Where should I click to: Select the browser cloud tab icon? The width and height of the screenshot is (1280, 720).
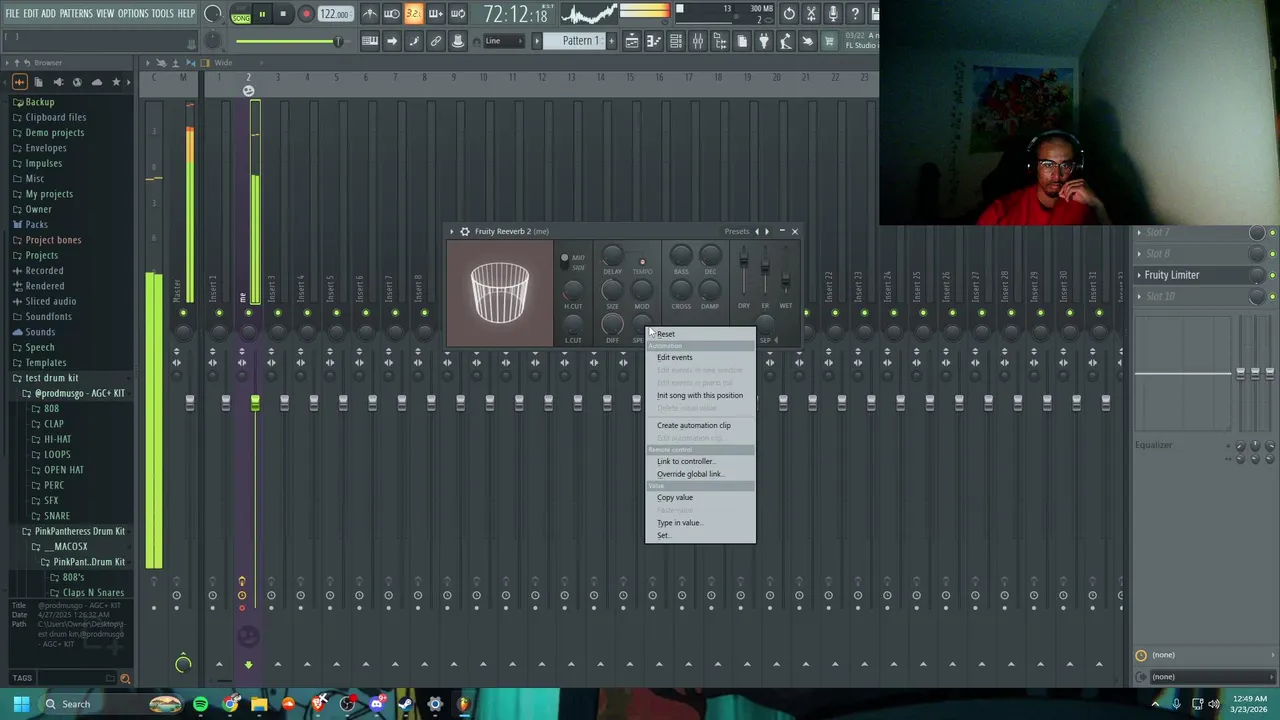point(97,82)
